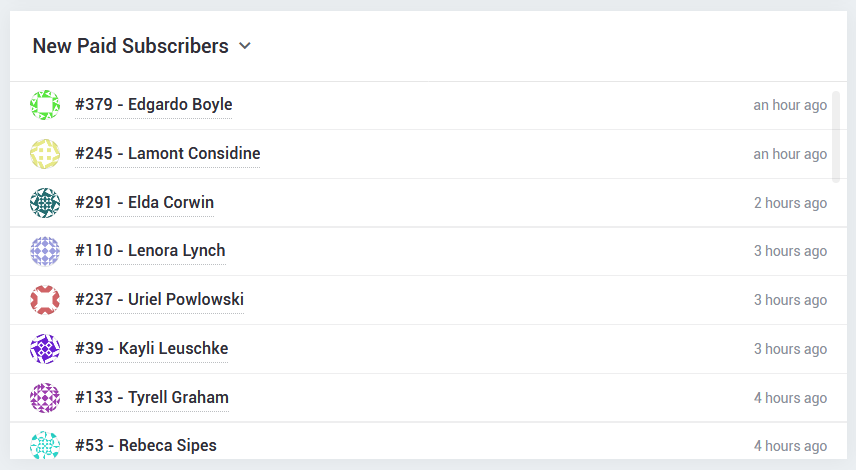Click the '2 hours ago' timestamp

[790, 203]
